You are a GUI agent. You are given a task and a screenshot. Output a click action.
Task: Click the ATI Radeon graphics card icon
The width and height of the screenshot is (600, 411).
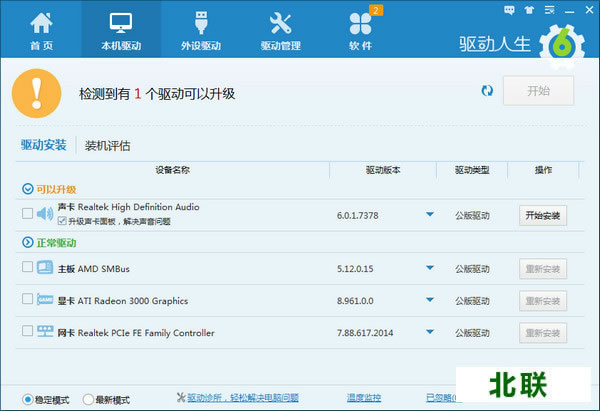45,300
